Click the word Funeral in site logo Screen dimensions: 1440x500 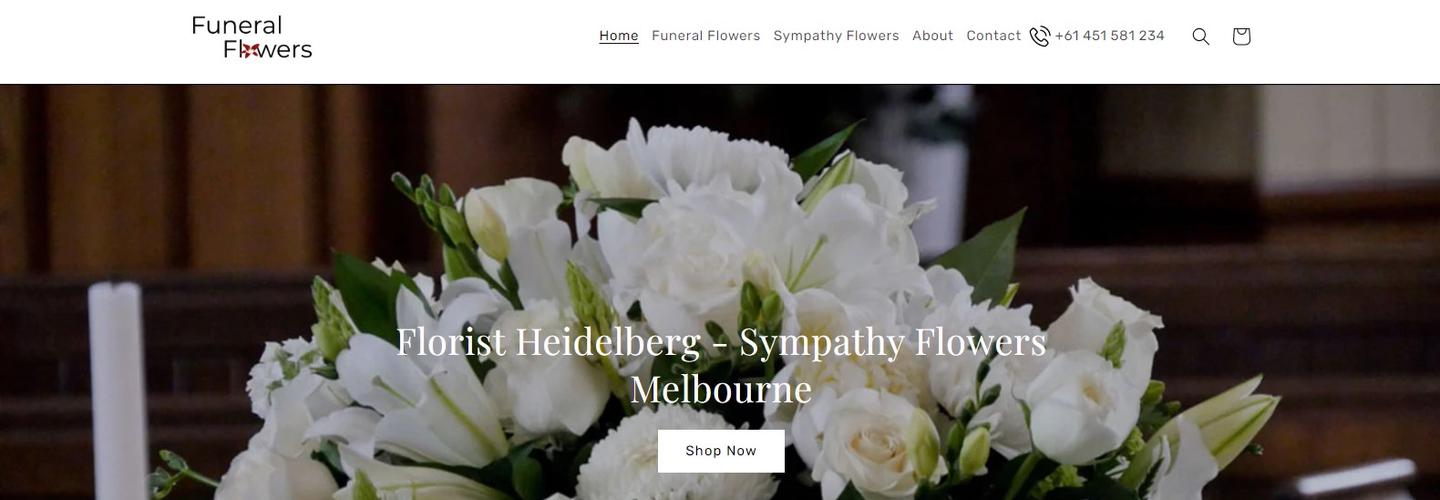click(237, 25)
